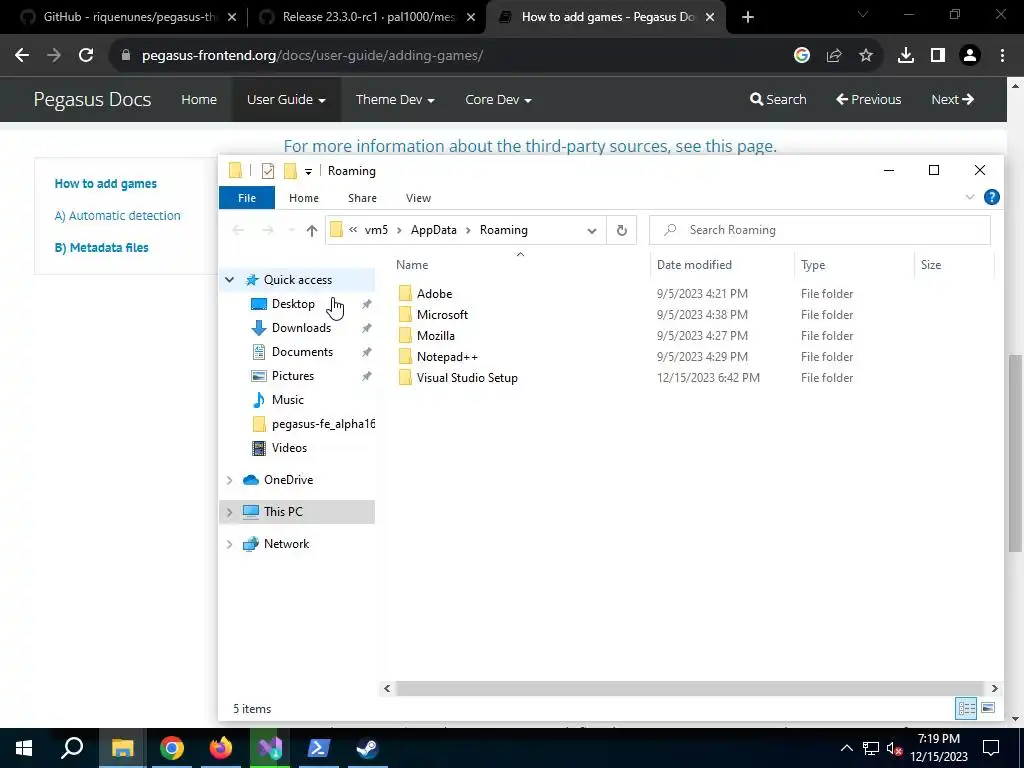Expand the OneDrive tree node

[230, 480]
